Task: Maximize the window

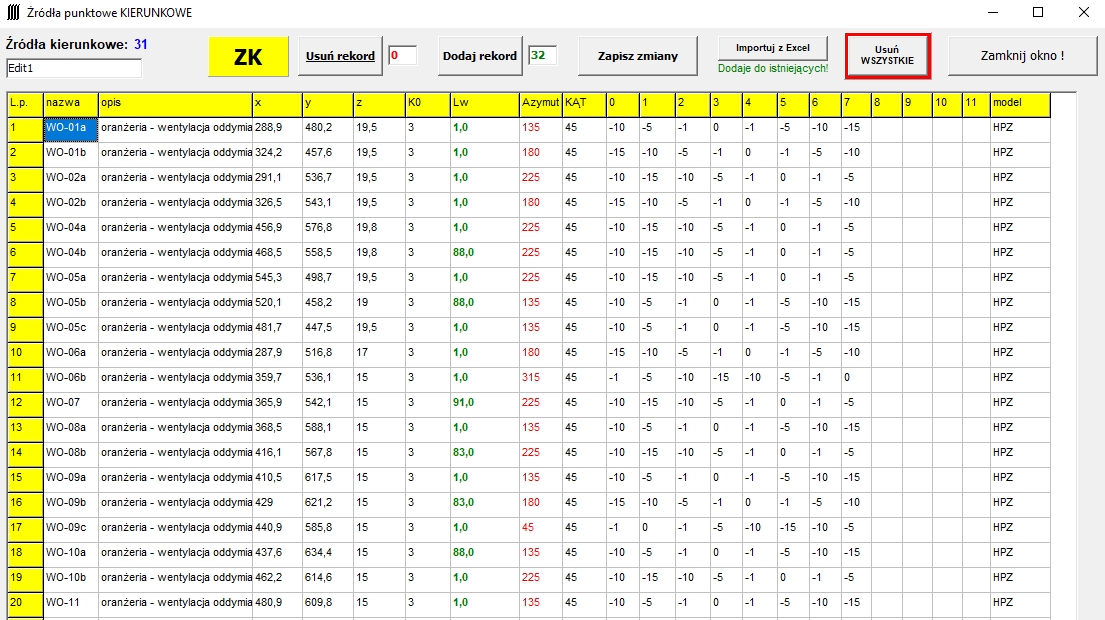Action: point(1037,12)
